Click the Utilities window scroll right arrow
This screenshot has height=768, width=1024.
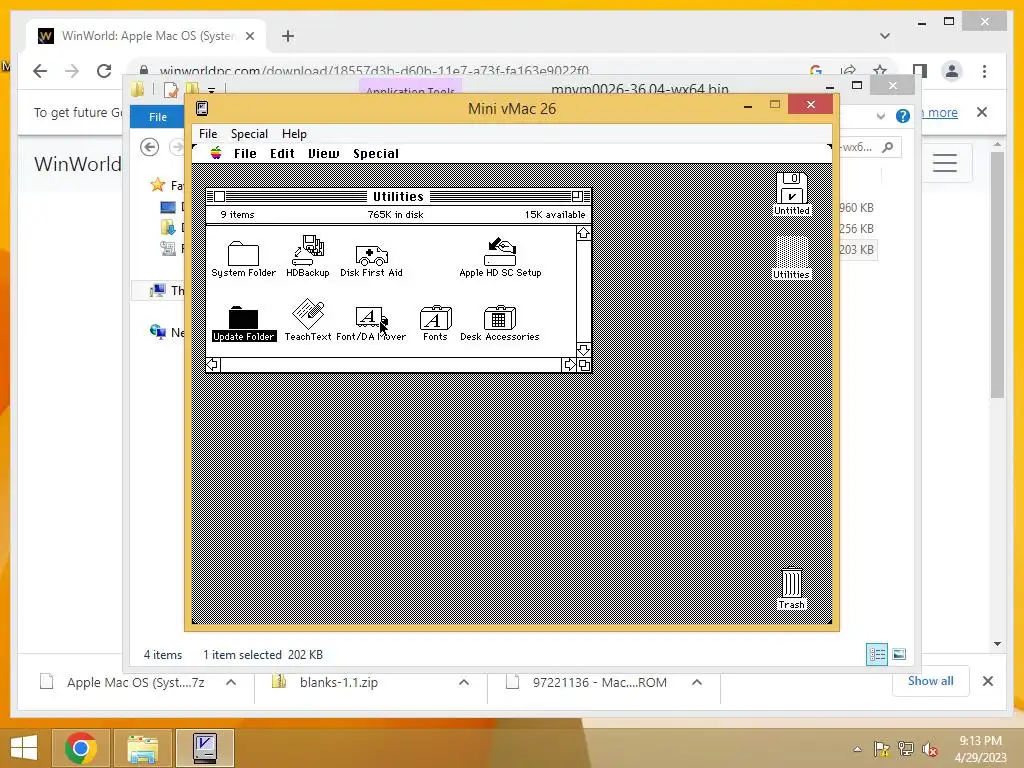click(x=569, y=364)
